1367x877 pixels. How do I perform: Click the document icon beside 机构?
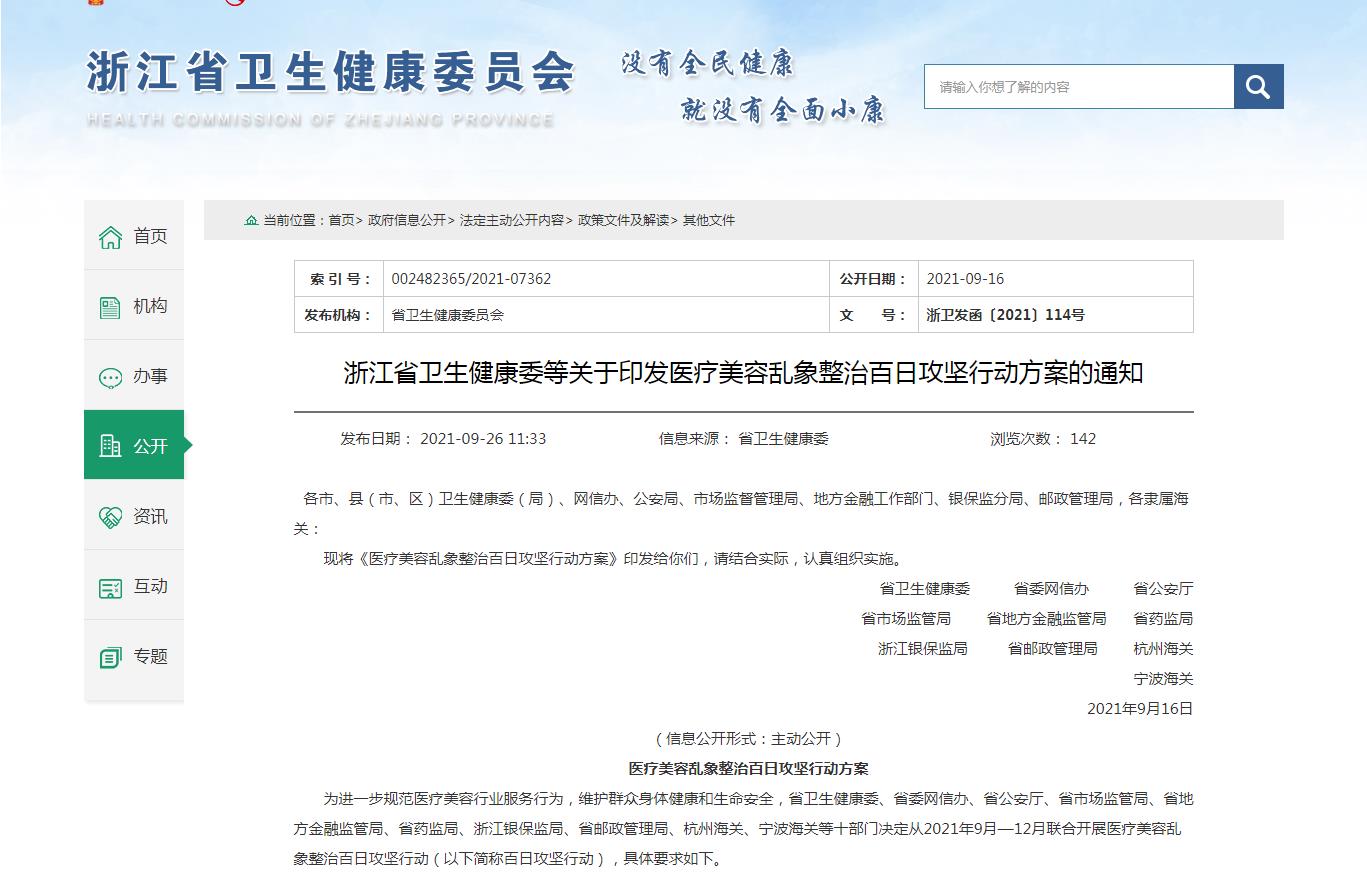click(x=110, y=307)
